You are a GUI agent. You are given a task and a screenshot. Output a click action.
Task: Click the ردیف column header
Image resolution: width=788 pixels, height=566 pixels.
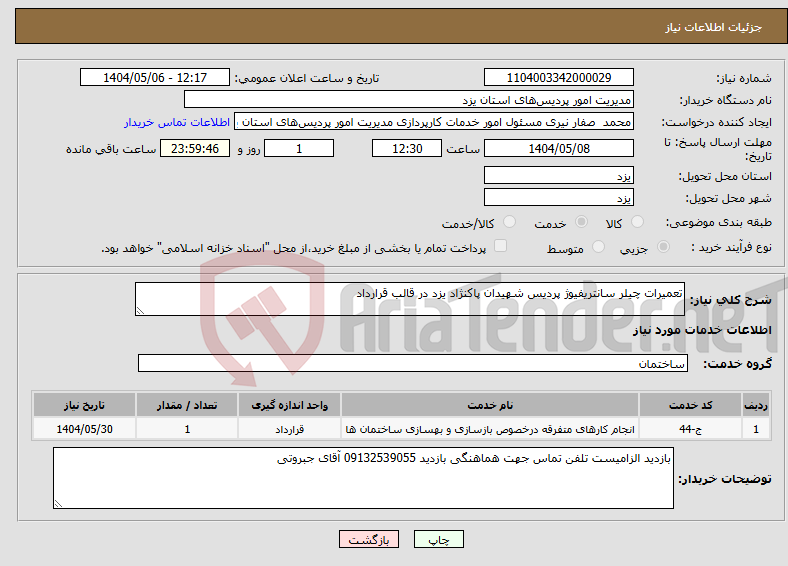(756, 405)
